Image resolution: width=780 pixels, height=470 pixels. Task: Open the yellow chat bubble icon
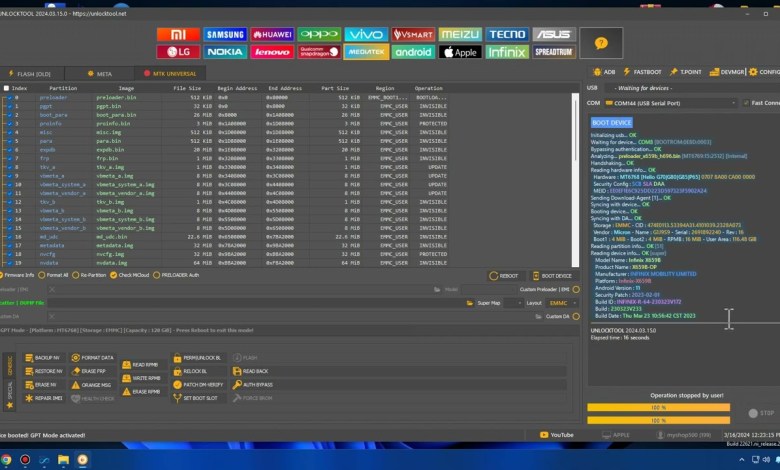pos(600,44)
